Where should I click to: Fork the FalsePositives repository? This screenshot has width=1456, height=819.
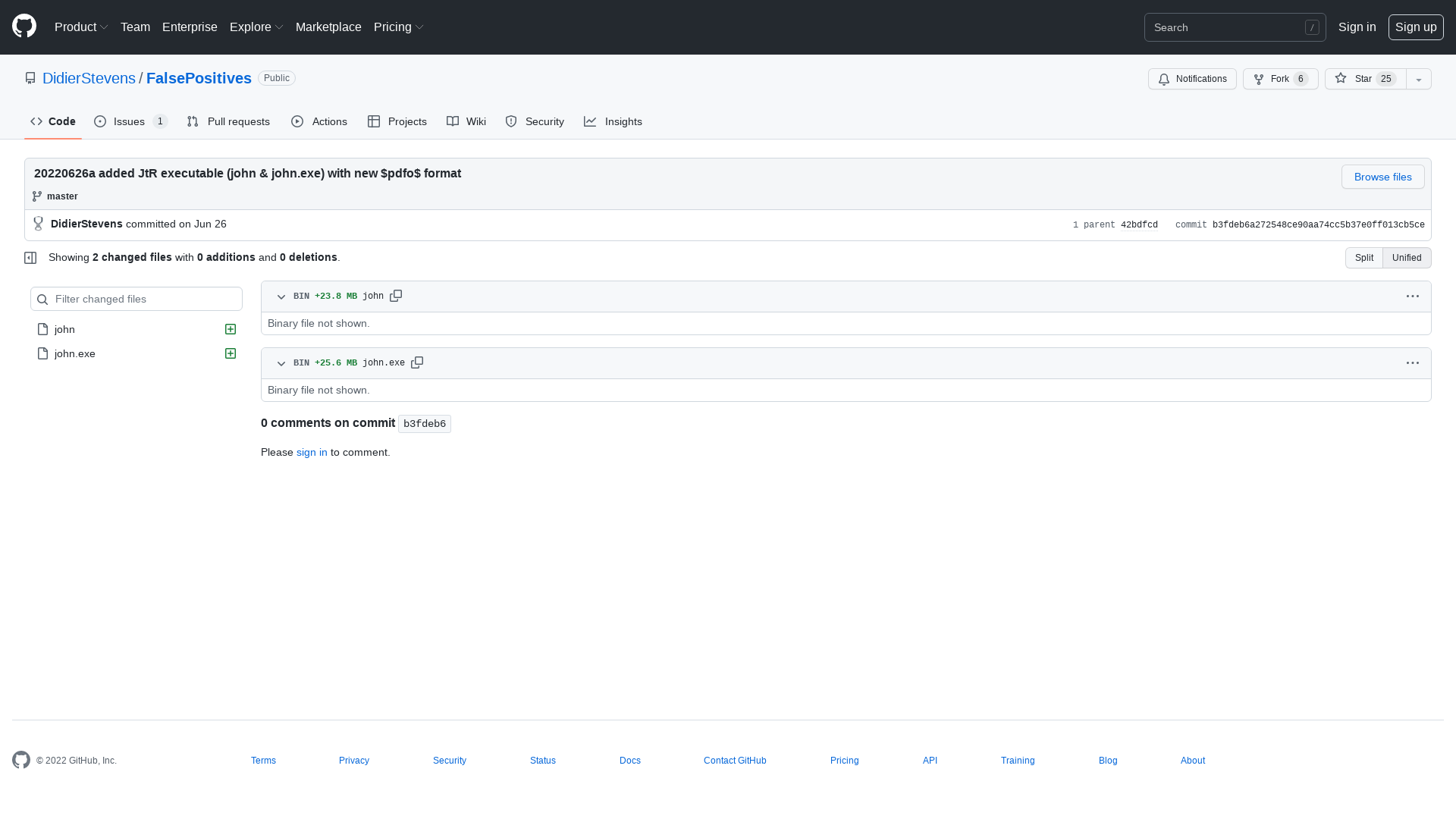pos(1280,79)
